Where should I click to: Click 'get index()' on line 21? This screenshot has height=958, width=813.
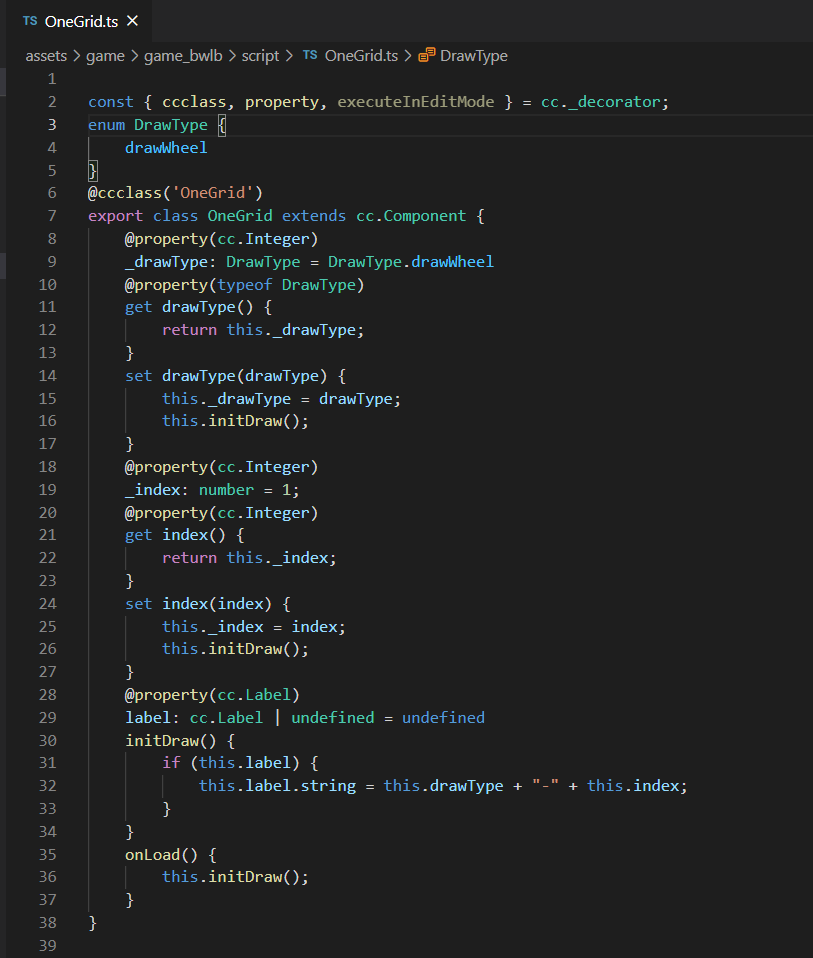coord(175,535)
